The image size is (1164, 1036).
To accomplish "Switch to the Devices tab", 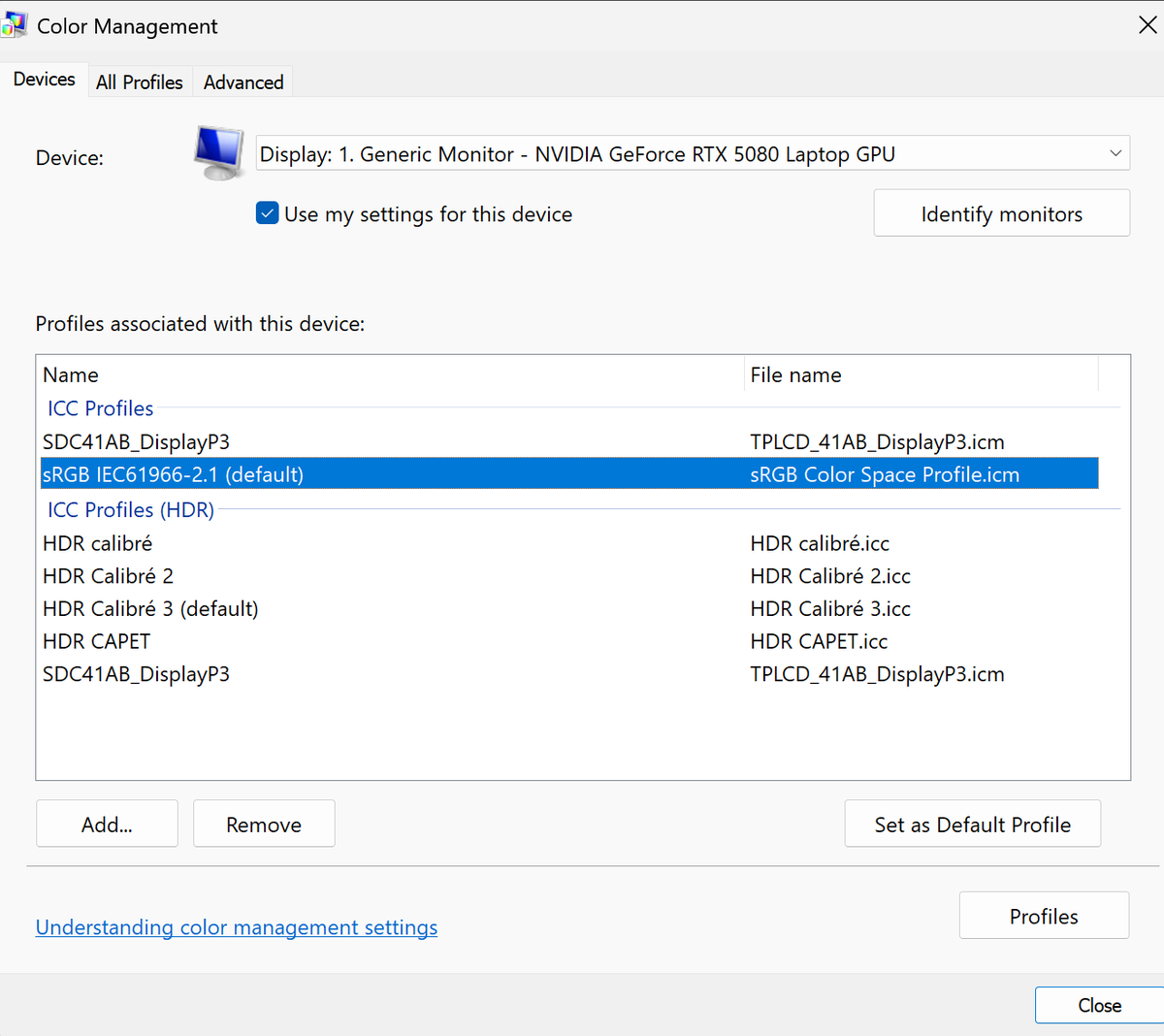I will tap(44, 80).
